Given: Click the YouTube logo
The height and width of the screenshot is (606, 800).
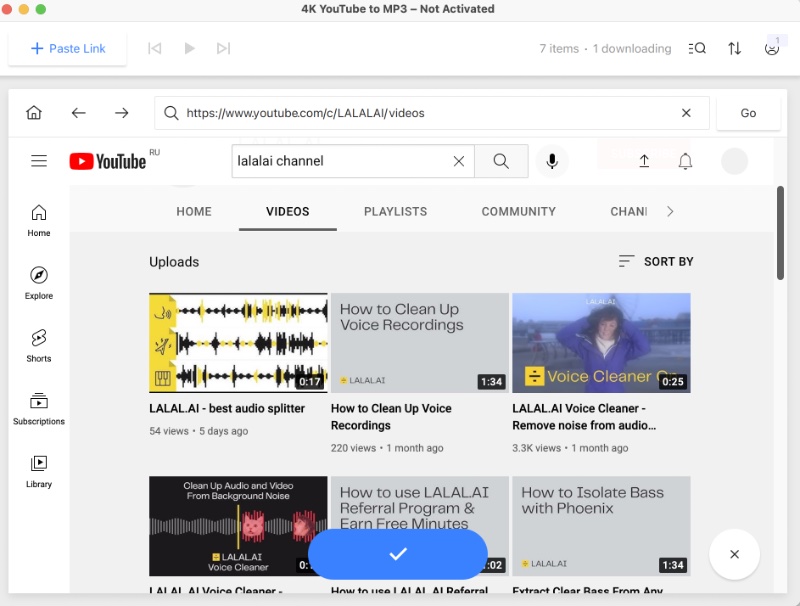Looking at the screenshot, I should (108, 161).
